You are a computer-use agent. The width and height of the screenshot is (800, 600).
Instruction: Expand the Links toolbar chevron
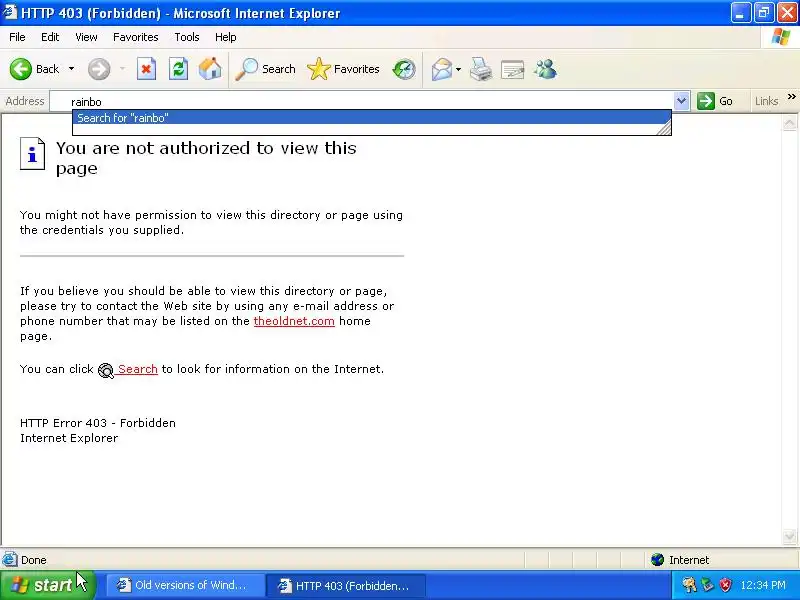(x=791, y=97)
